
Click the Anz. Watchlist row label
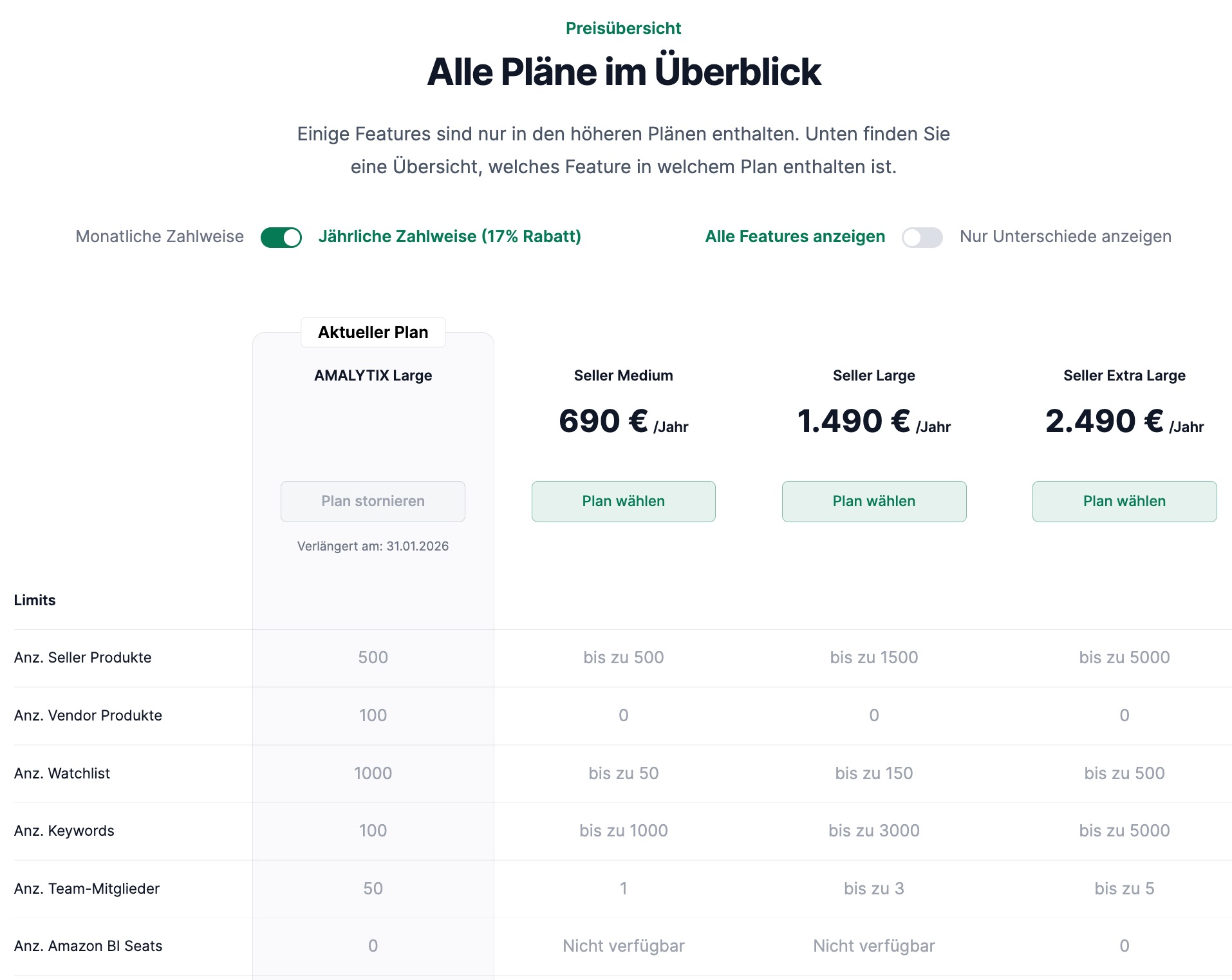click(x=62, y=773)
